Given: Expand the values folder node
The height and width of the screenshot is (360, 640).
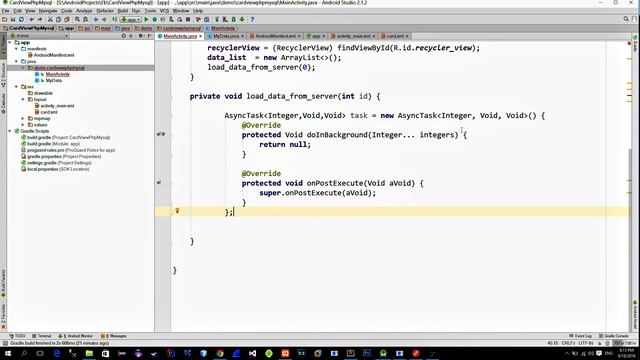Looking at the screenshot, I should click(x=23, y=124).
